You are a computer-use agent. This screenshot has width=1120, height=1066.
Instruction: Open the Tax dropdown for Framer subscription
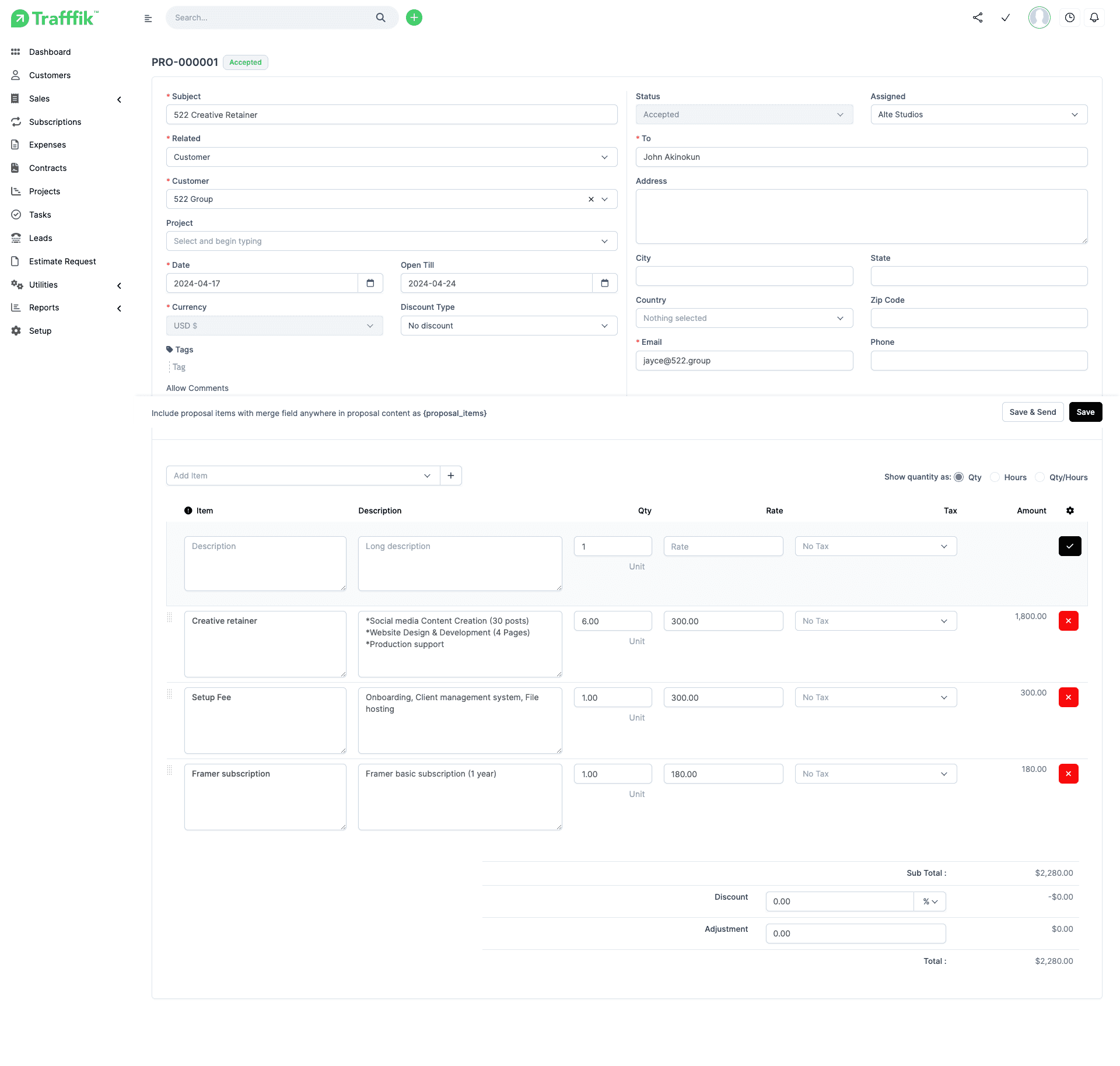coord(876,774)
